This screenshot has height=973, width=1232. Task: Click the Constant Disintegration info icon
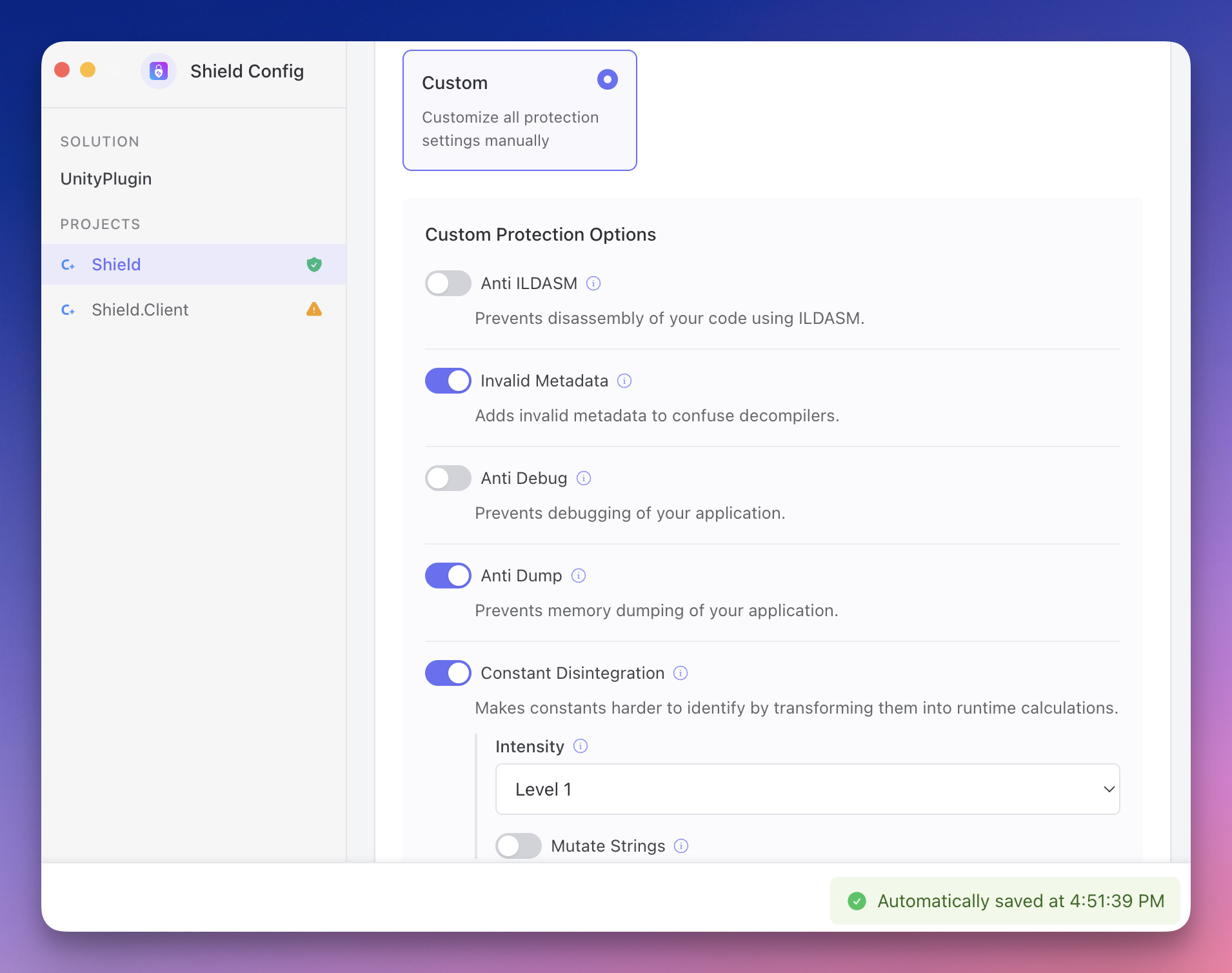click(x=681, y=673)
